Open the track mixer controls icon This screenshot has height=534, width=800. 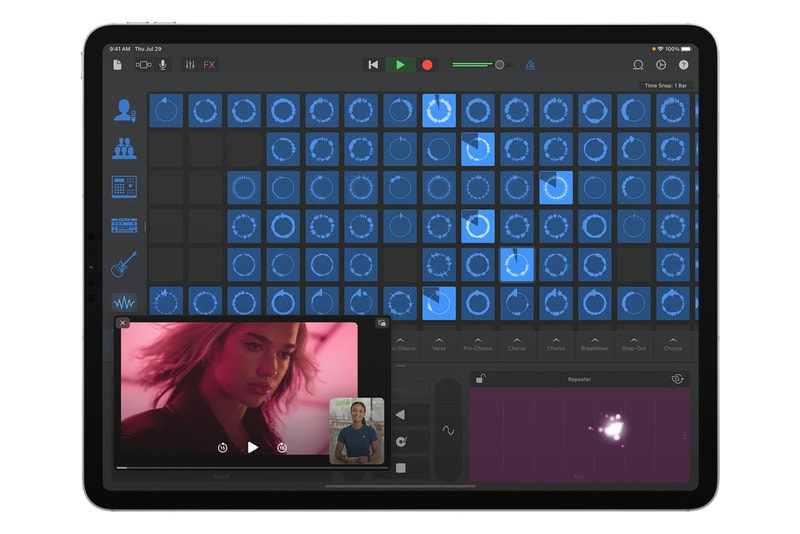point(188,65)
